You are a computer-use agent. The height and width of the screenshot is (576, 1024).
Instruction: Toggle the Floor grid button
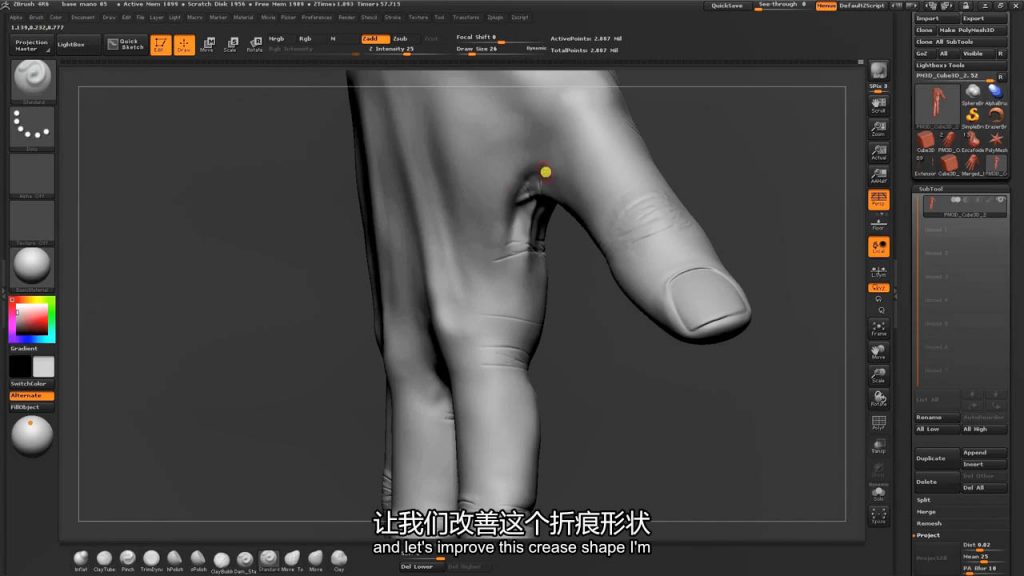pos(878,223)
